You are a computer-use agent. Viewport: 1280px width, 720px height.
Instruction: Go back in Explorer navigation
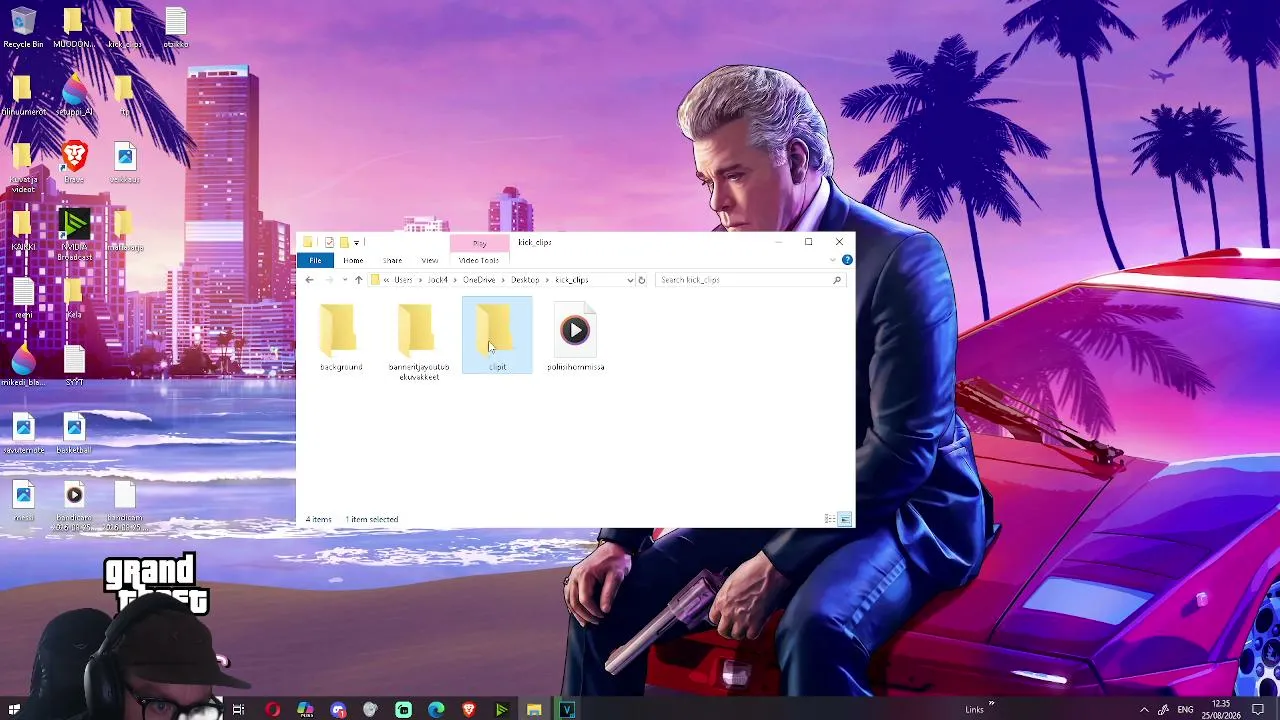(309, 280)
